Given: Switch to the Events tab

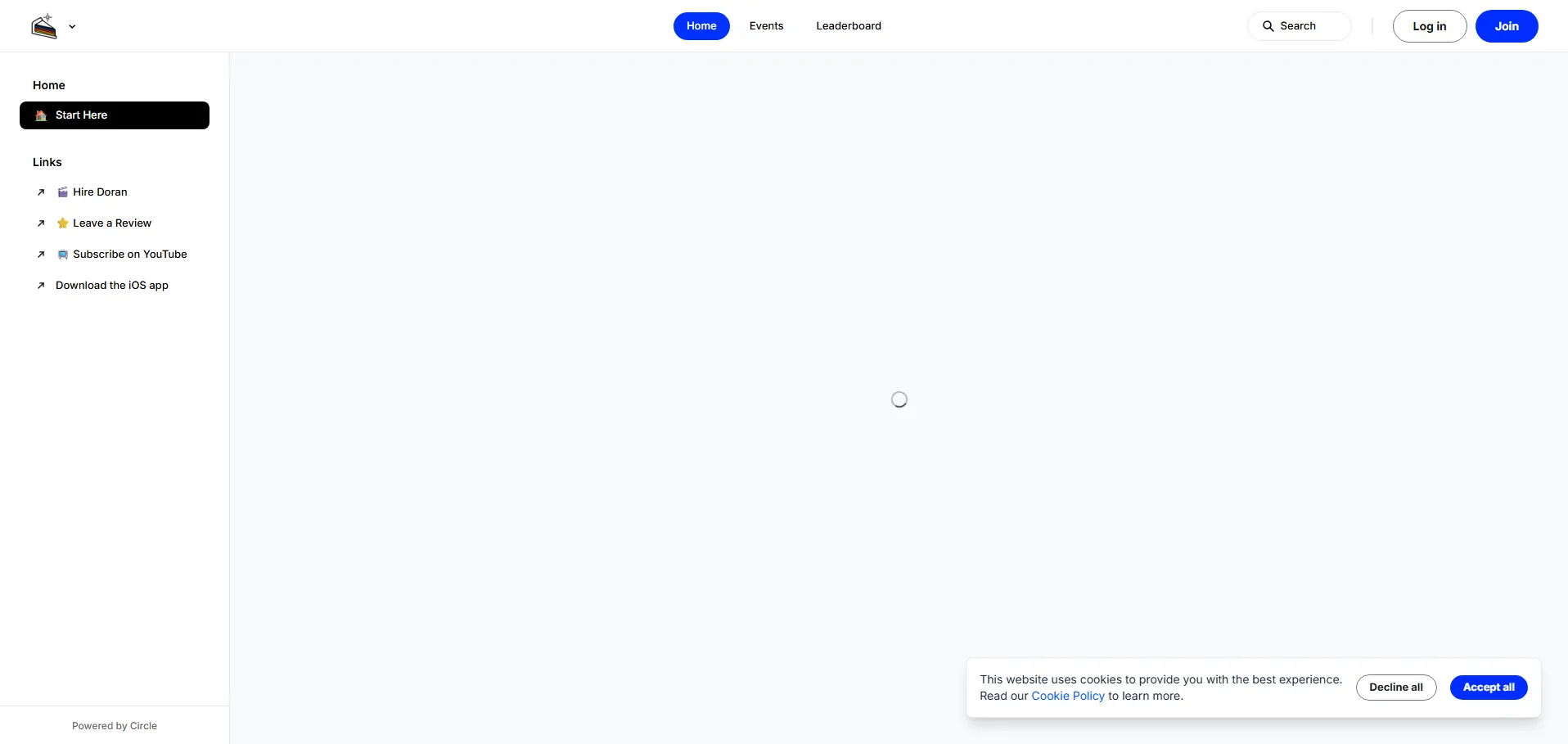Looking at the screenshot, I should click(766, 26).
